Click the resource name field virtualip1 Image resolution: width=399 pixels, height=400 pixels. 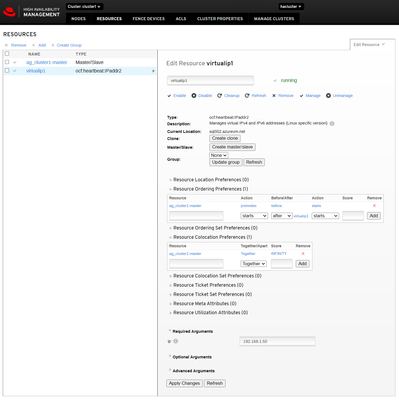(x=210, y=81)
